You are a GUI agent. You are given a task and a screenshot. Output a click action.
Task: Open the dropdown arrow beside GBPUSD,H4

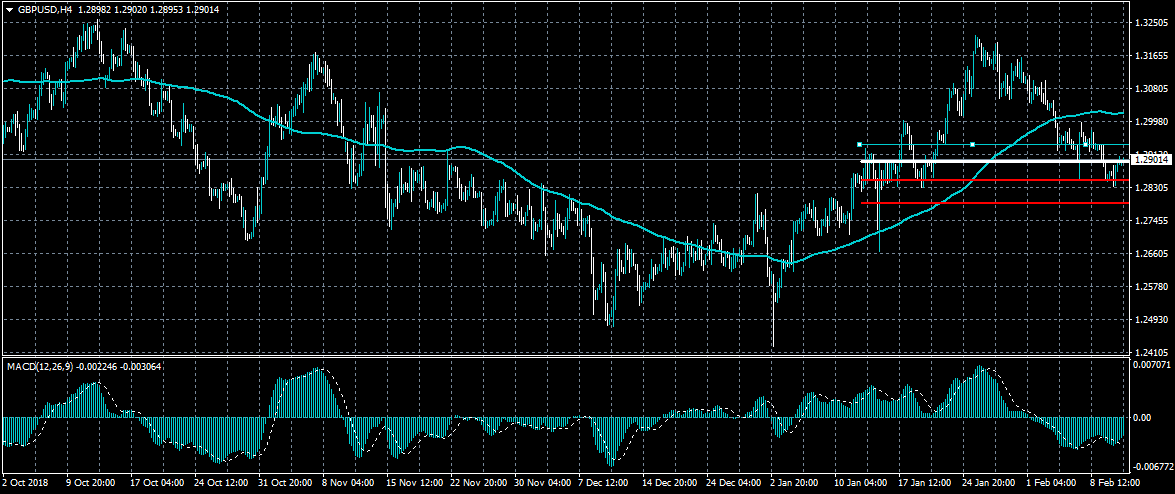[9, 9]
